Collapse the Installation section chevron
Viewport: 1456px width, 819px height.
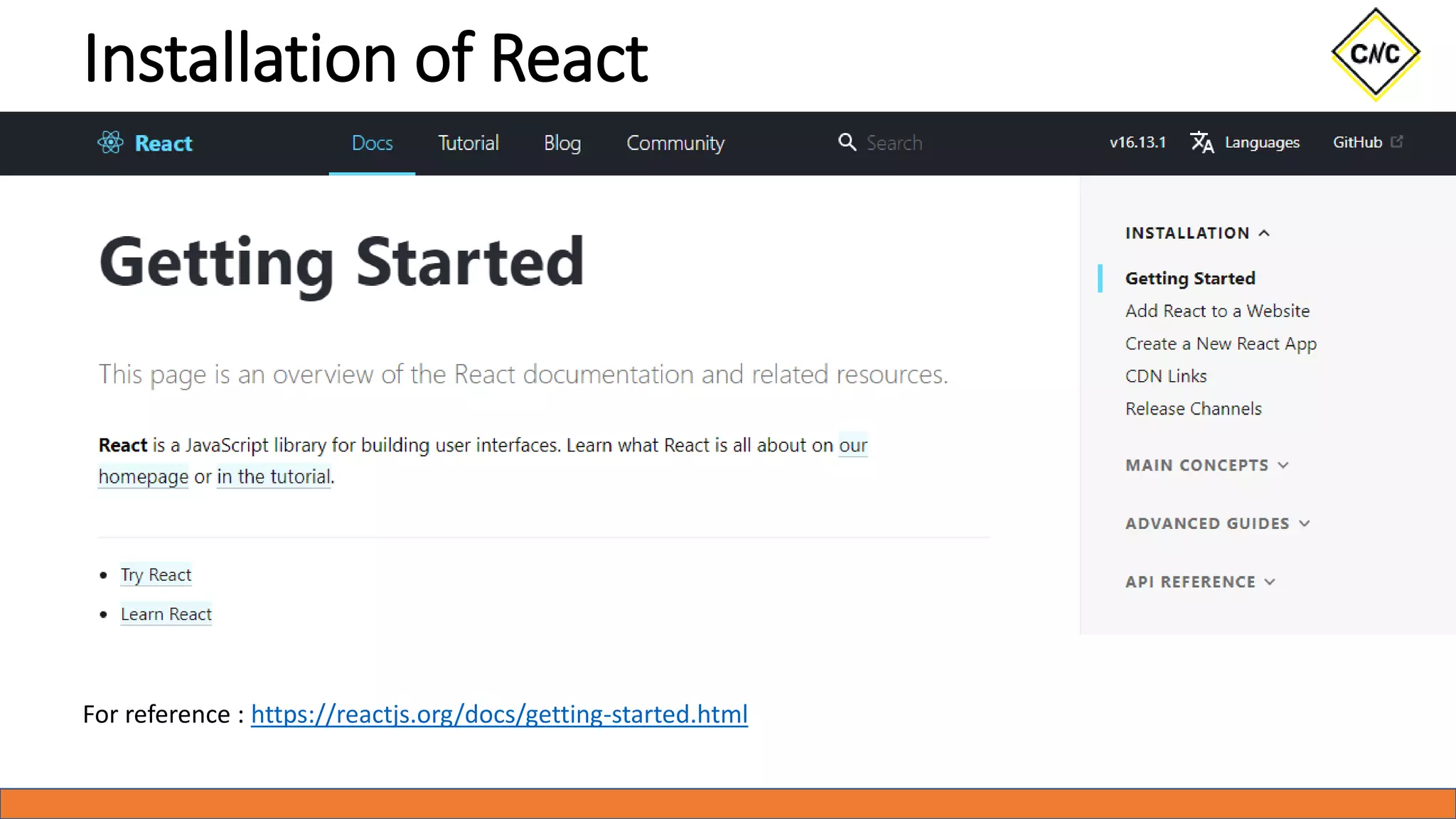(1264, 233)
